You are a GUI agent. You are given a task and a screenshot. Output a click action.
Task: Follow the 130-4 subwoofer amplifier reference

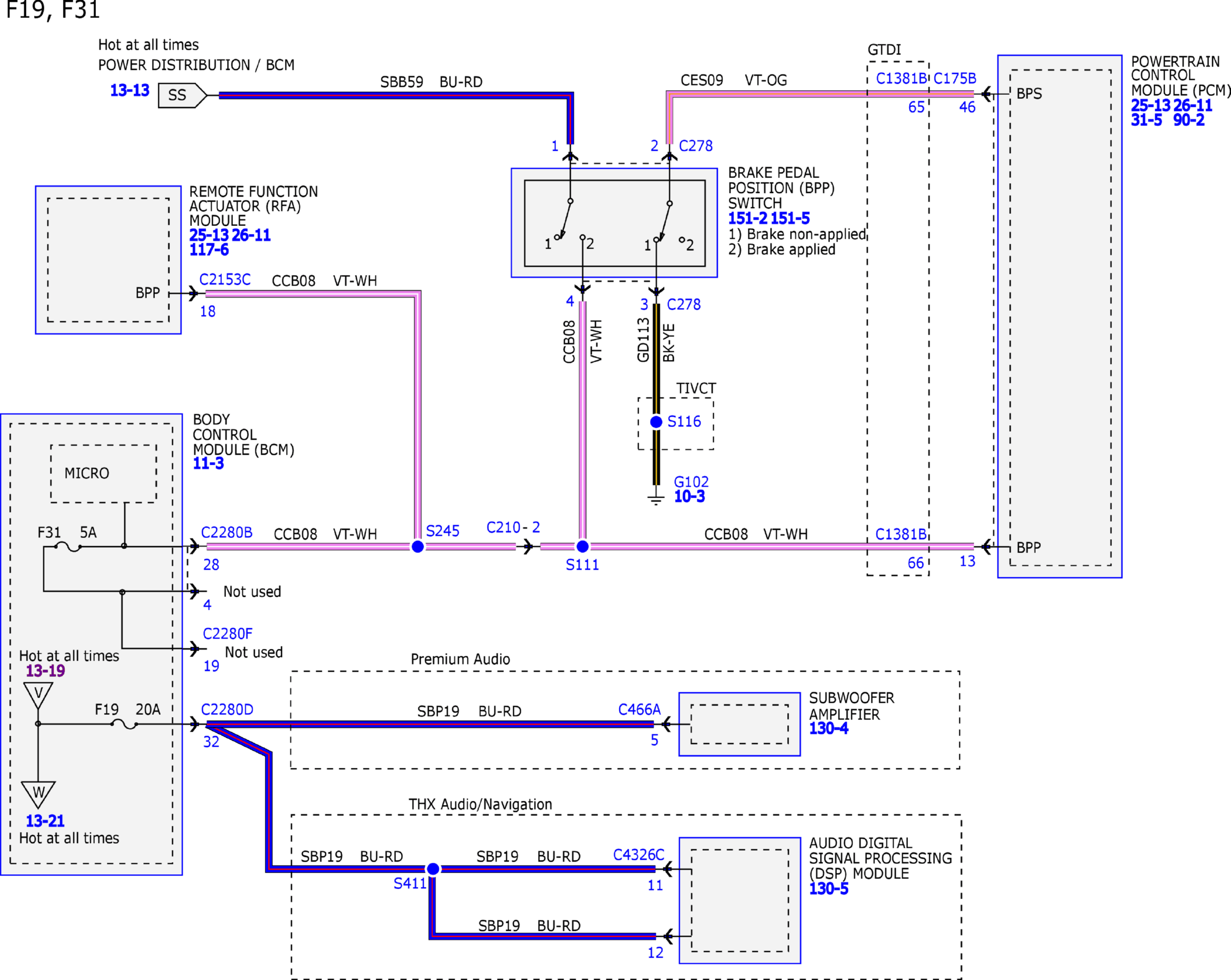828,729
